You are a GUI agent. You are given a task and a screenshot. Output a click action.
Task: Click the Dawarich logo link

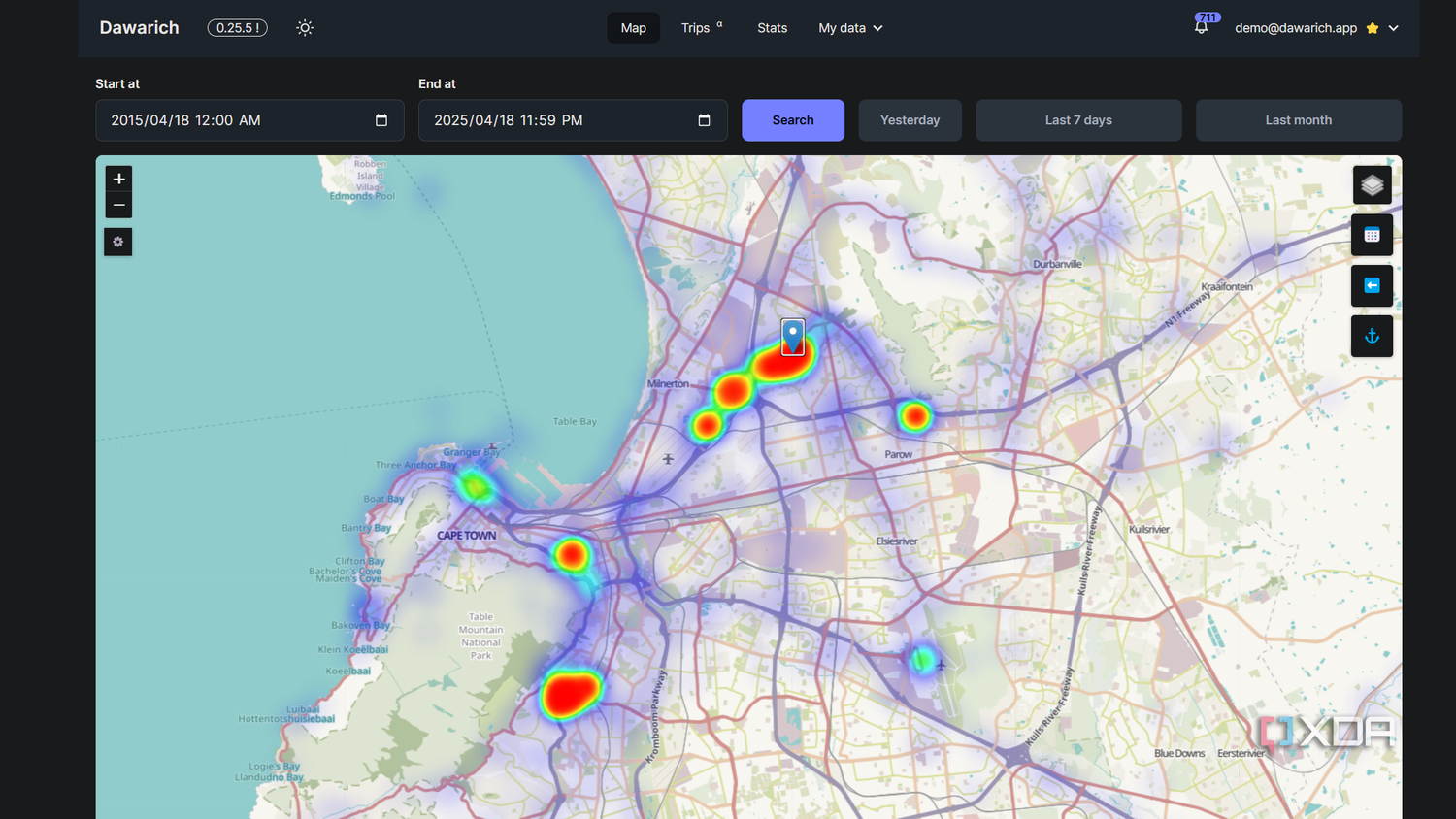pos(140,28)
